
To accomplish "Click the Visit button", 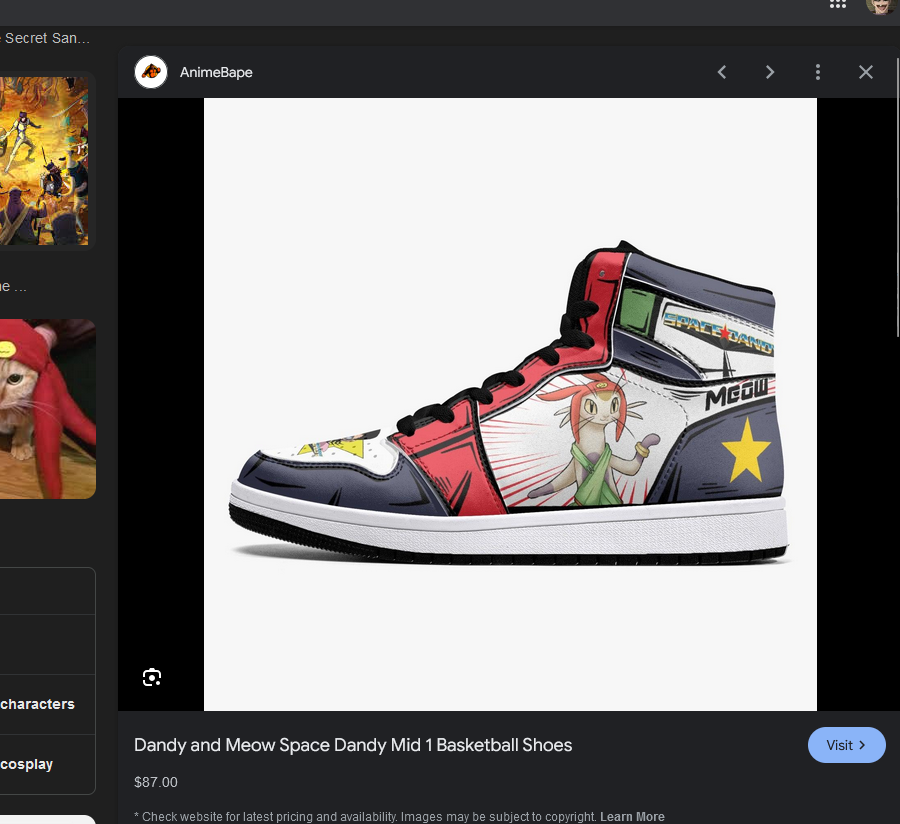I will coord(847,745).
